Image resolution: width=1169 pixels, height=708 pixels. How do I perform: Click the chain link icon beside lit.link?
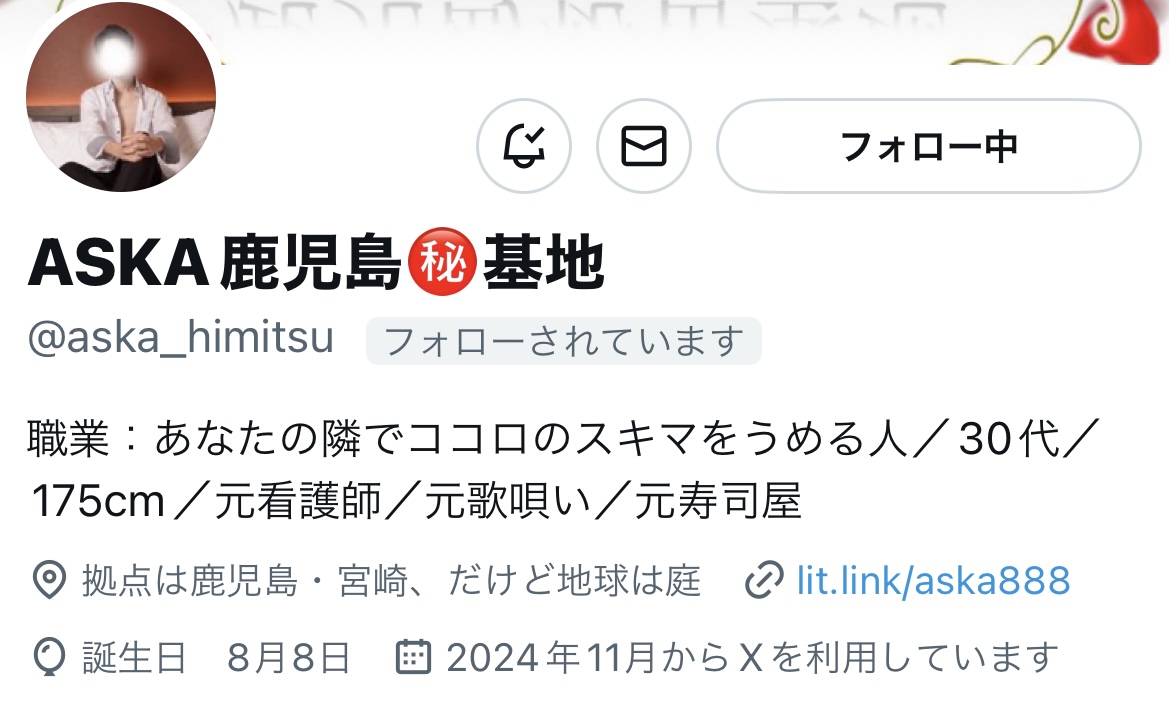tap(764, 581)
